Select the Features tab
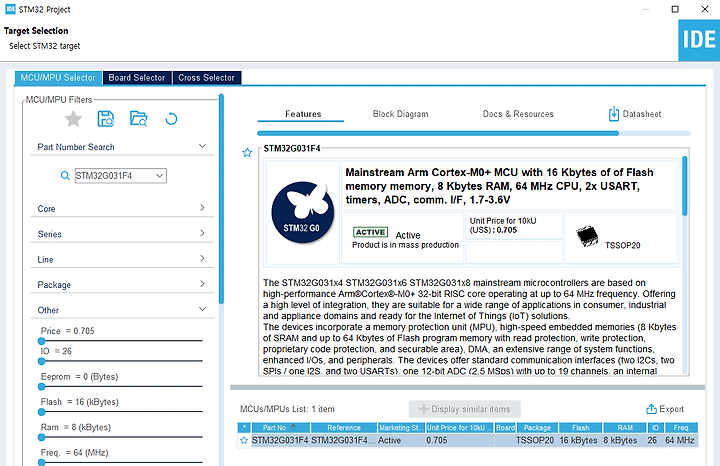Viewport: 720px width, 466px height. tap(303, 114)
